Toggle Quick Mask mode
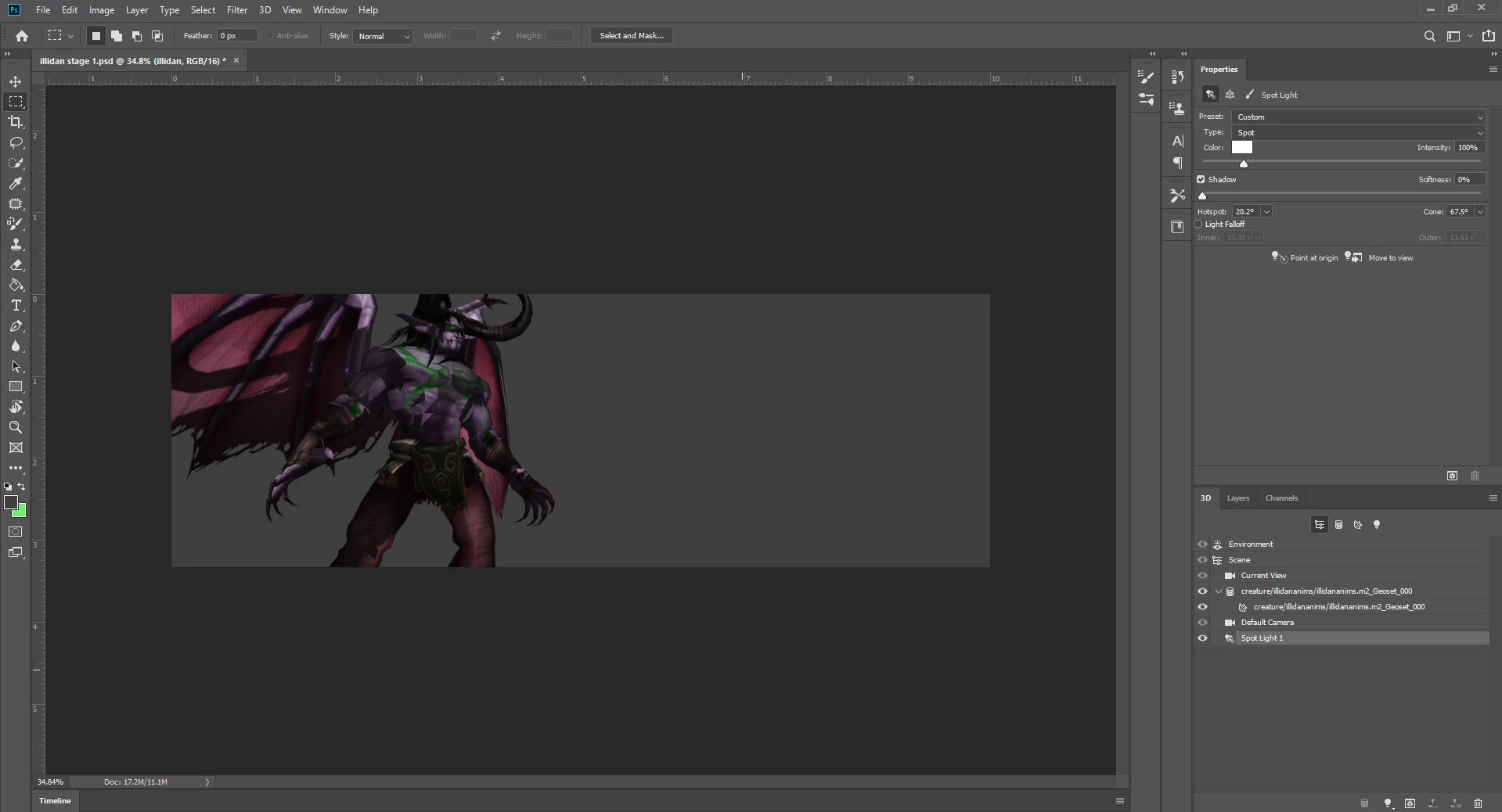Viewport: 1502px width, 812px height. pos(16,532)
